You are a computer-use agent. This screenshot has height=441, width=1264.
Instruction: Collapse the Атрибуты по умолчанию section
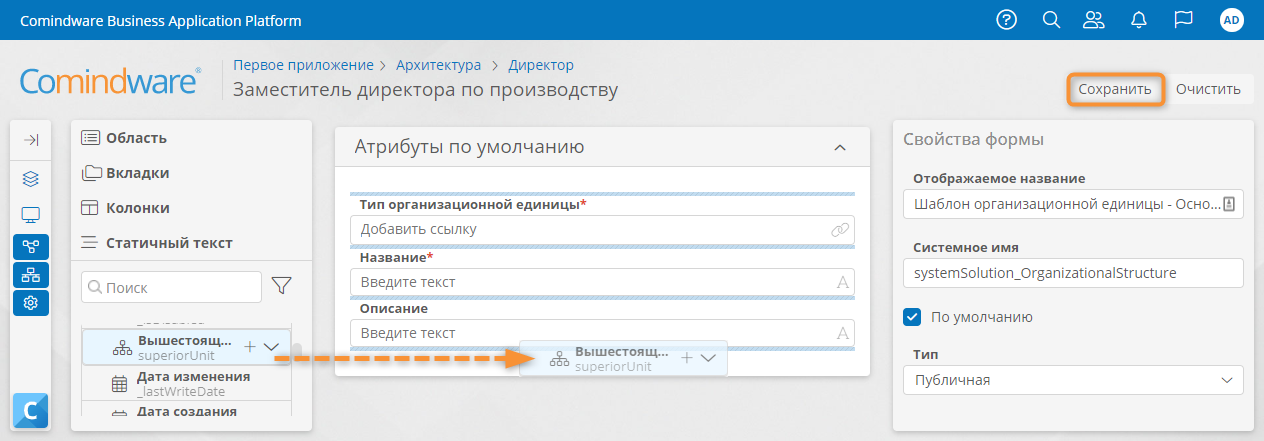click(839, 148)
